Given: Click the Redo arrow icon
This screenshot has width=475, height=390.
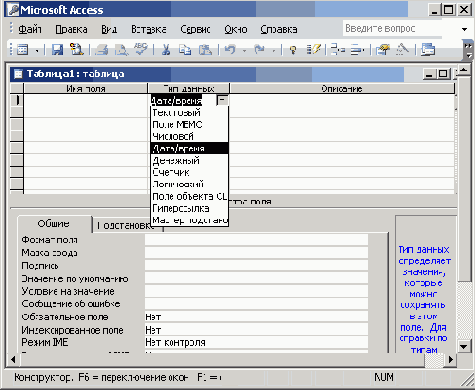Looking at the screenshot, I should [259, 50].
